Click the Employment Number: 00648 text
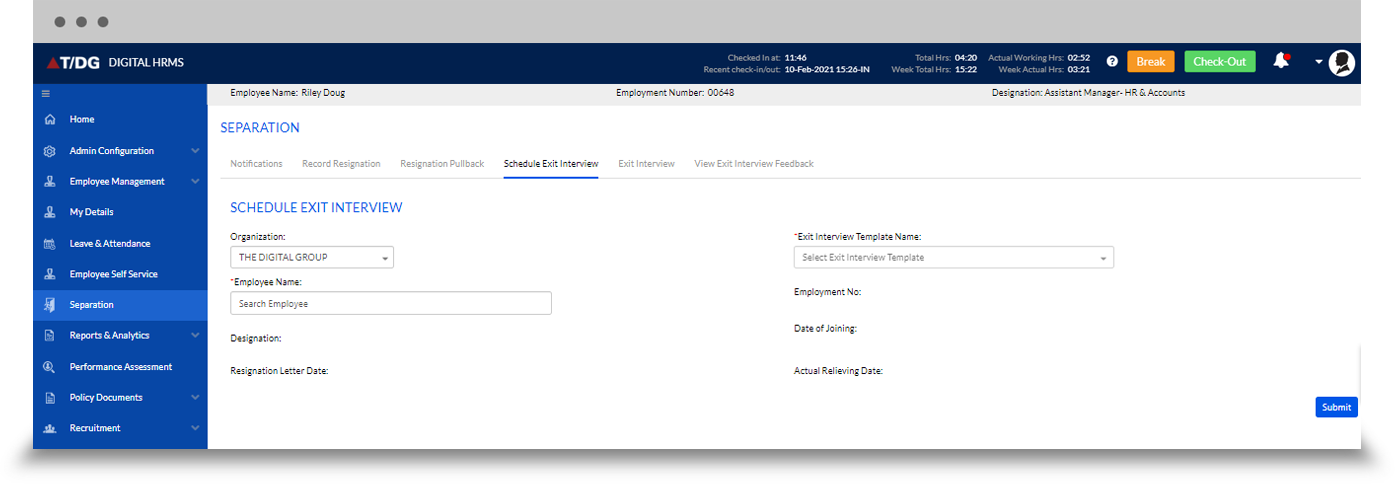This screenshot has height=484, width=1395. point(675,93)
